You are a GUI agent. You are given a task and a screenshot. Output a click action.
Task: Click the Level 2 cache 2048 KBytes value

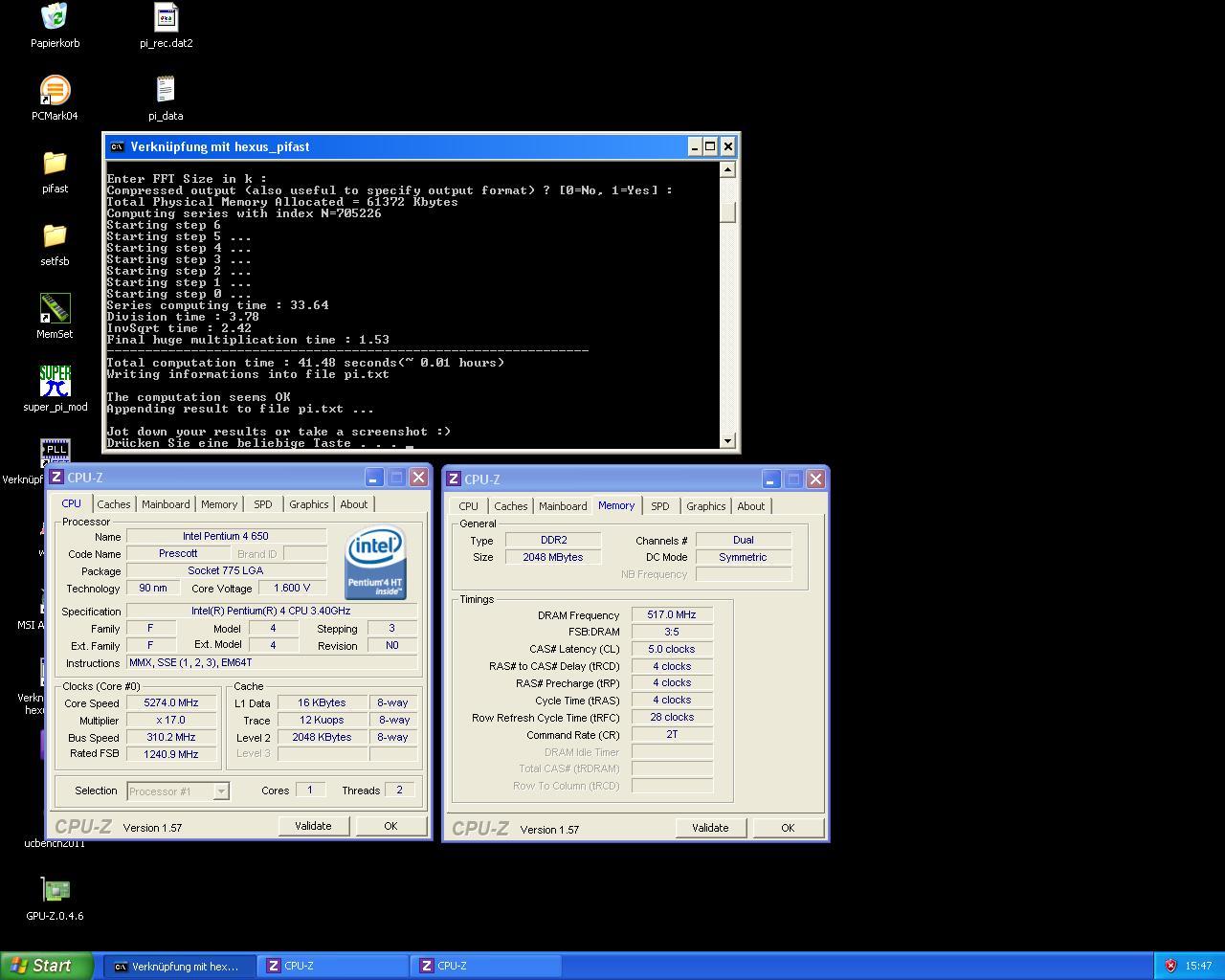click(x=322, y=737)
